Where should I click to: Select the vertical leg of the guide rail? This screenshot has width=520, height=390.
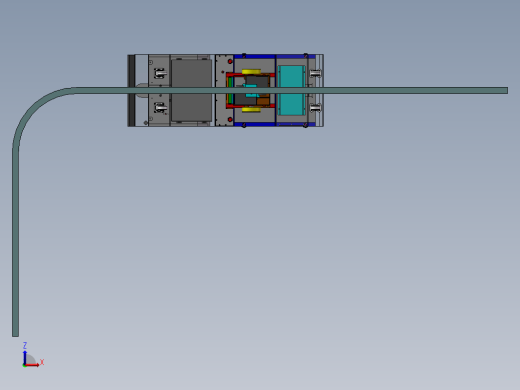click(15, 243)
